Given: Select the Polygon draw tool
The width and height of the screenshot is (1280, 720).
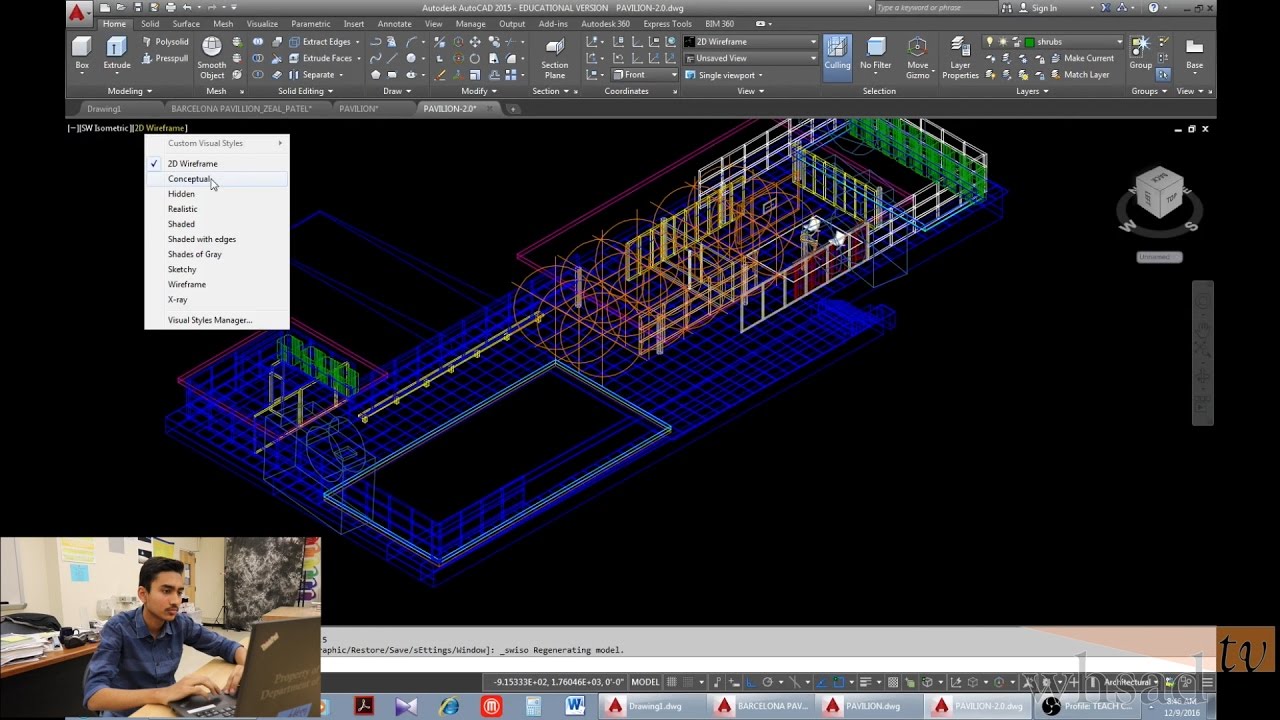Looking at the screenshot, I should (375, 74).
